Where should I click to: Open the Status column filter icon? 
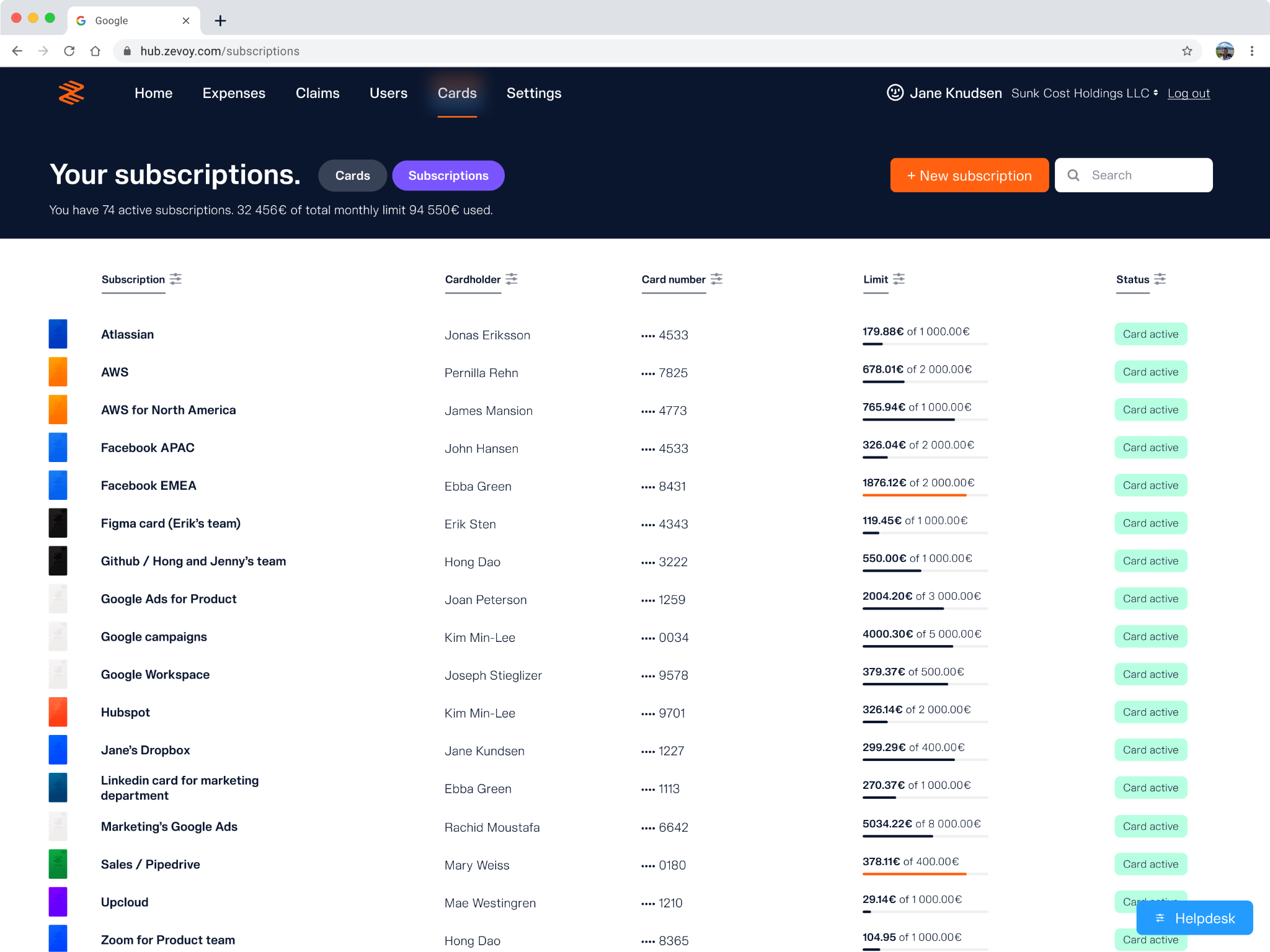(1160, 279)
